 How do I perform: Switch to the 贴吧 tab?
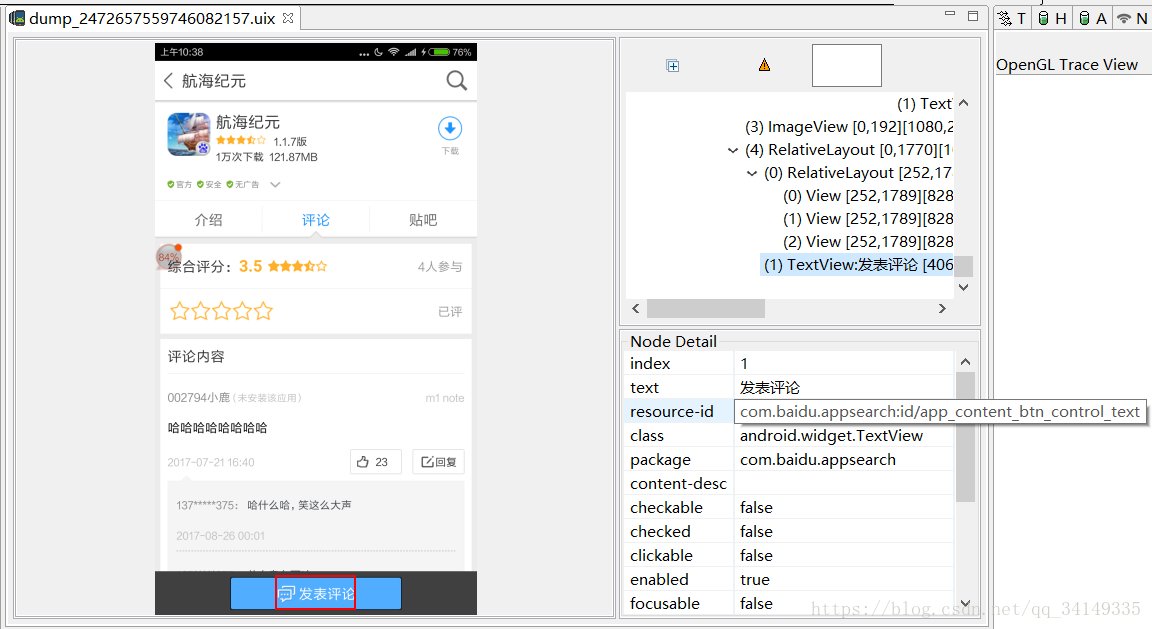(422, 220)
